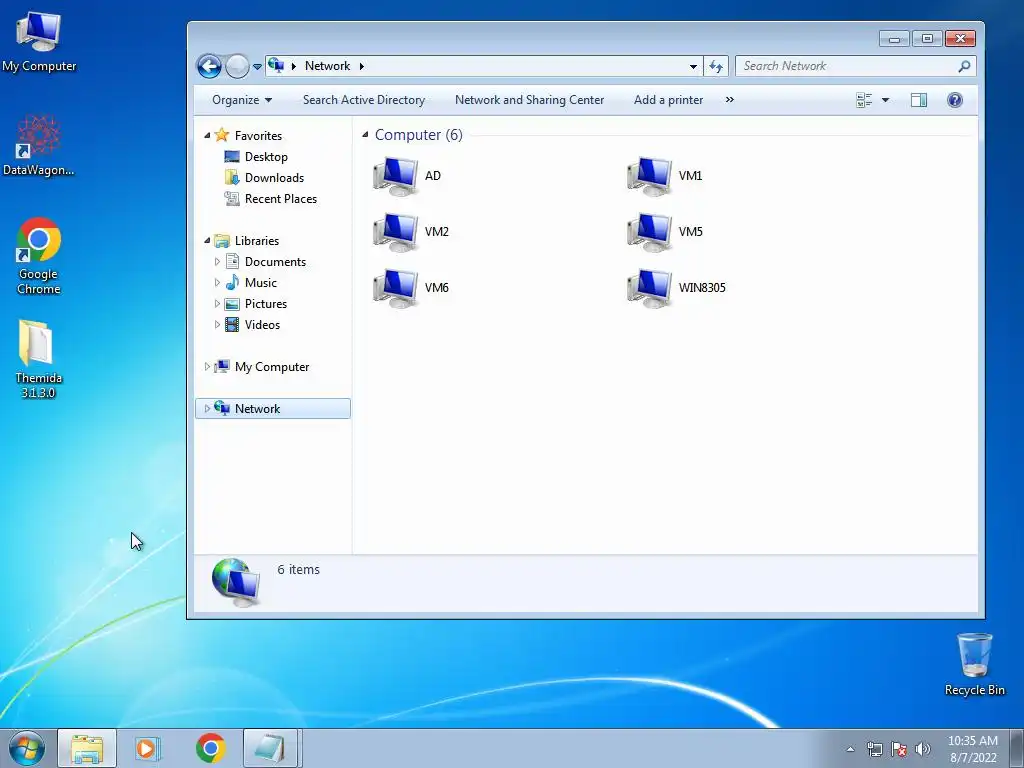
Task: Select Network in navigation pane
Action: click(273, 409)
